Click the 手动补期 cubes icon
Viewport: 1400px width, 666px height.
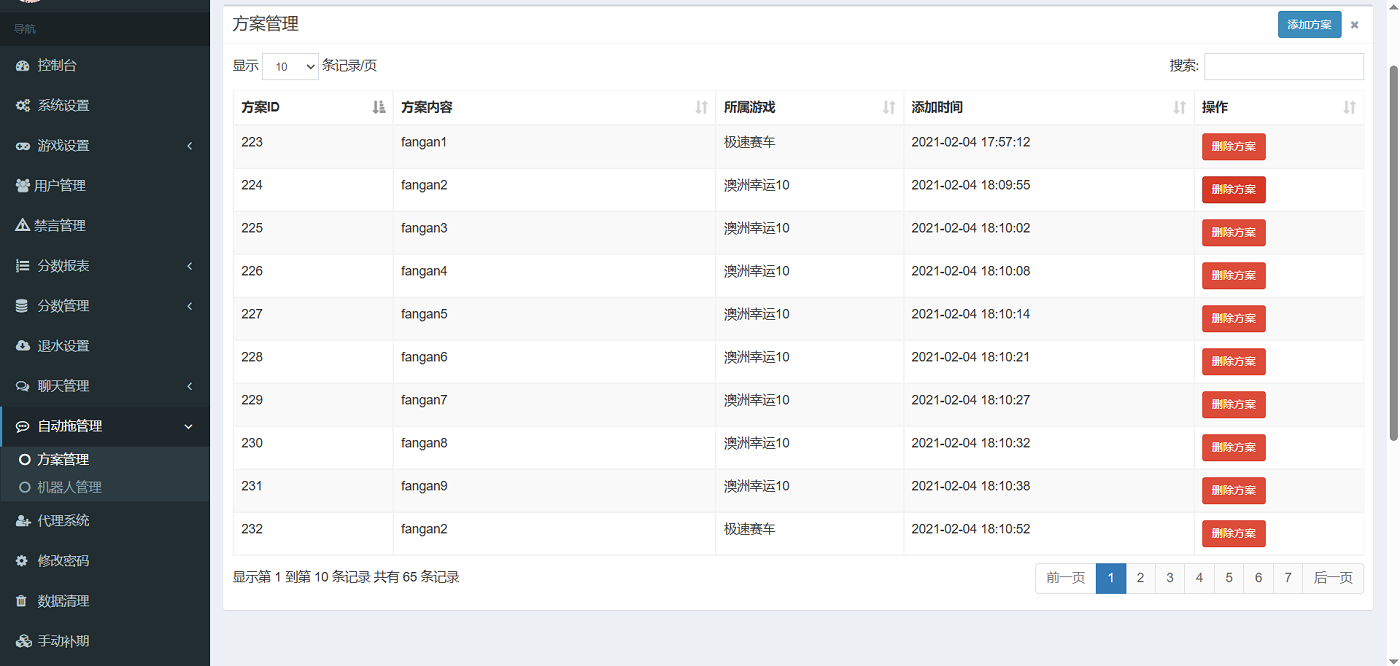(24, 641)
